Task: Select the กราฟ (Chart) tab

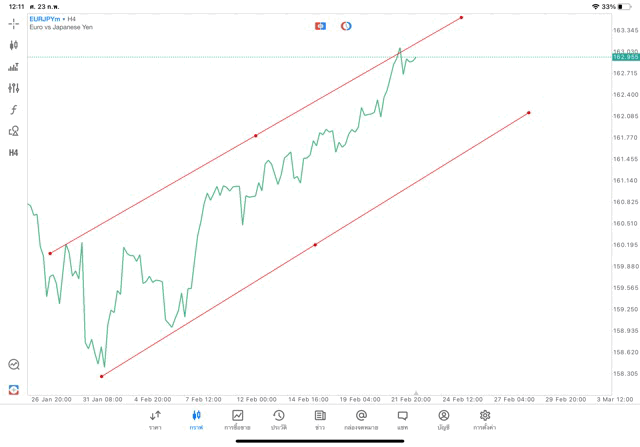Action: [196, 419]
